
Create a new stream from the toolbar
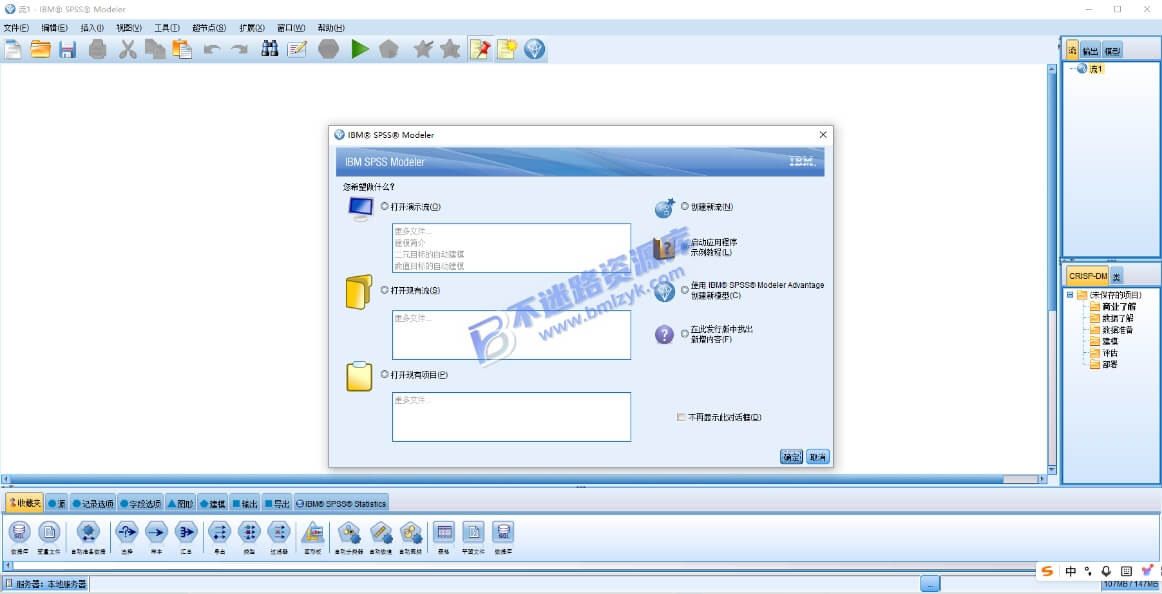tap(13, 50)
